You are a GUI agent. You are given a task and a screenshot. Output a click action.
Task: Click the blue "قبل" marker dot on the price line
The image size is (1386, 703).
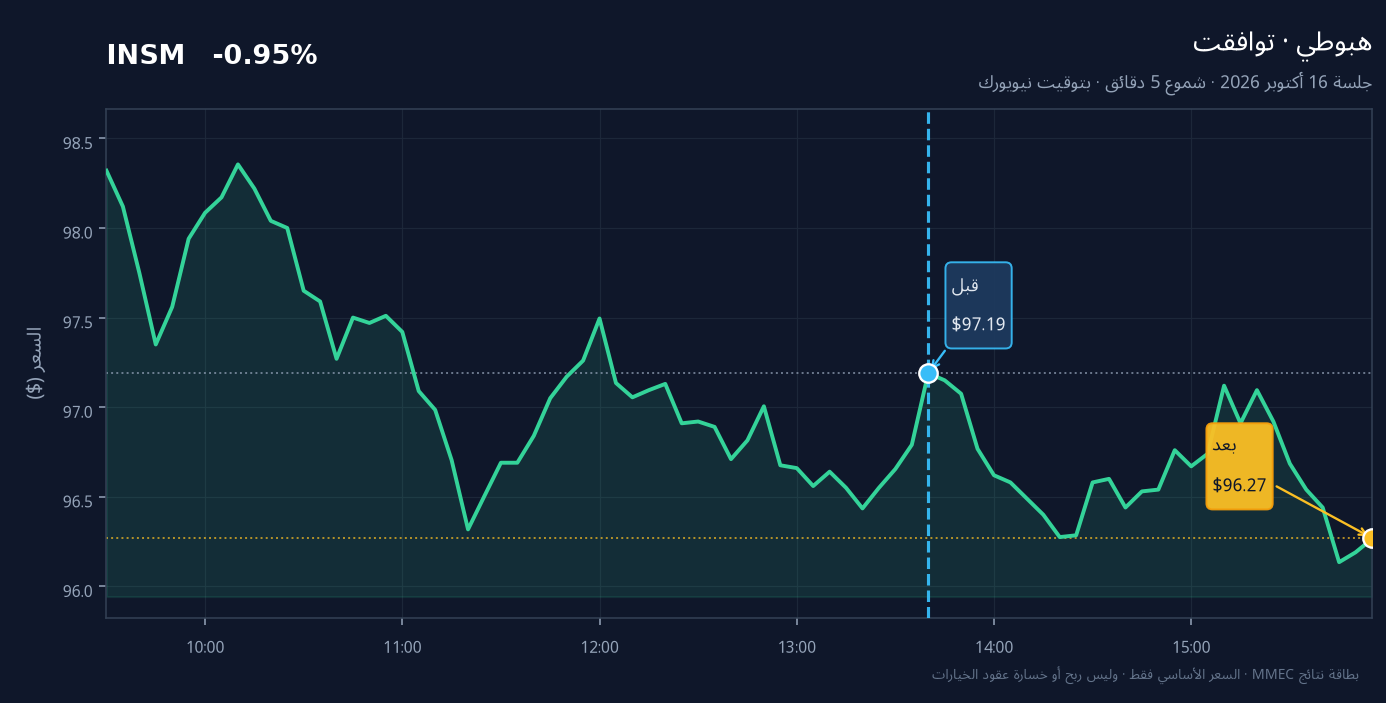(x=928, y=373)
